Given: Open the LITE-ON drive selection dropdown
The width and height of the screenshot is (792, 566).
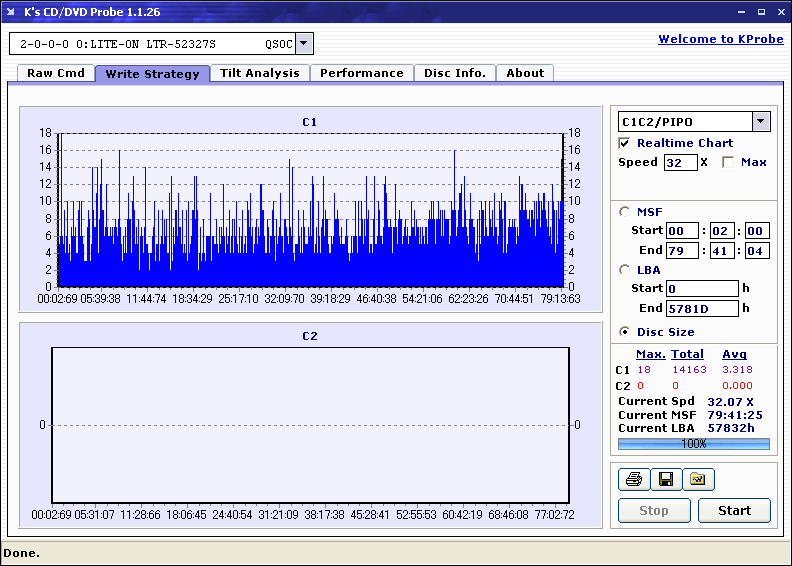Looking at the screenshot, I should click(305, 44).
